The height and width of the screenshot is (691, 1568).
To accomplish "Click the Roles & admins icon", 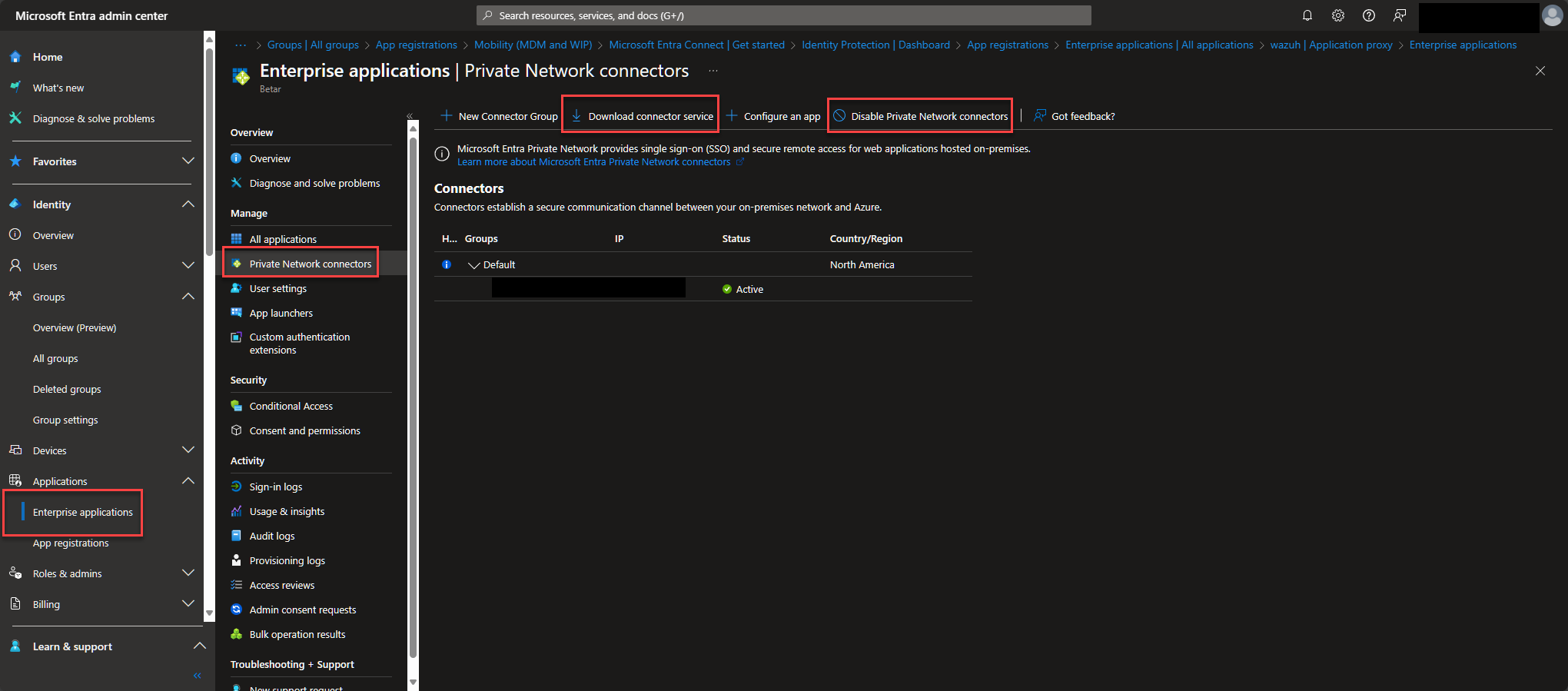I will (15, 573).
